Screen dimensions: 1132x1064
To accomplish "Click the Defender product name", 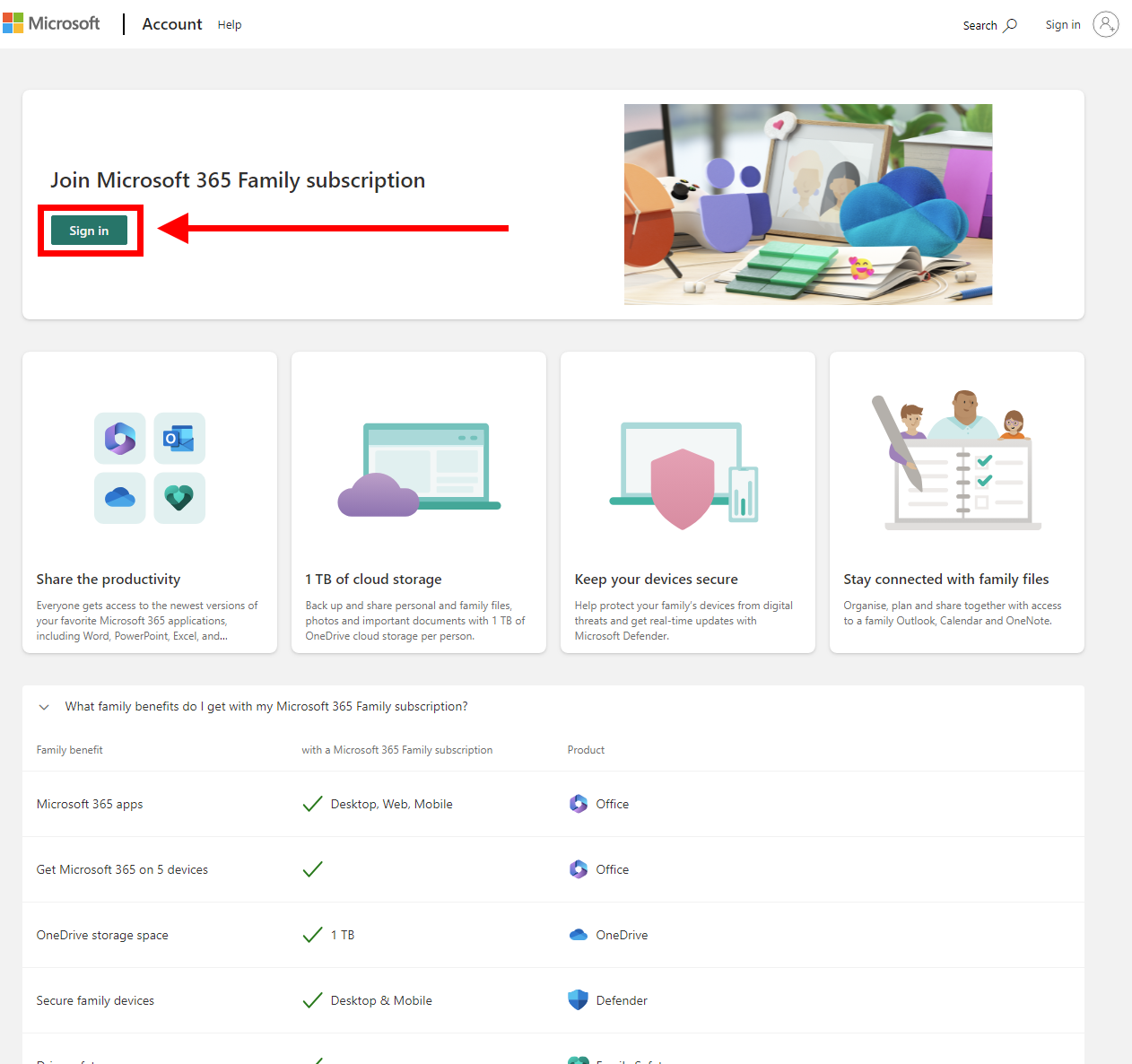I will 622,1001.
